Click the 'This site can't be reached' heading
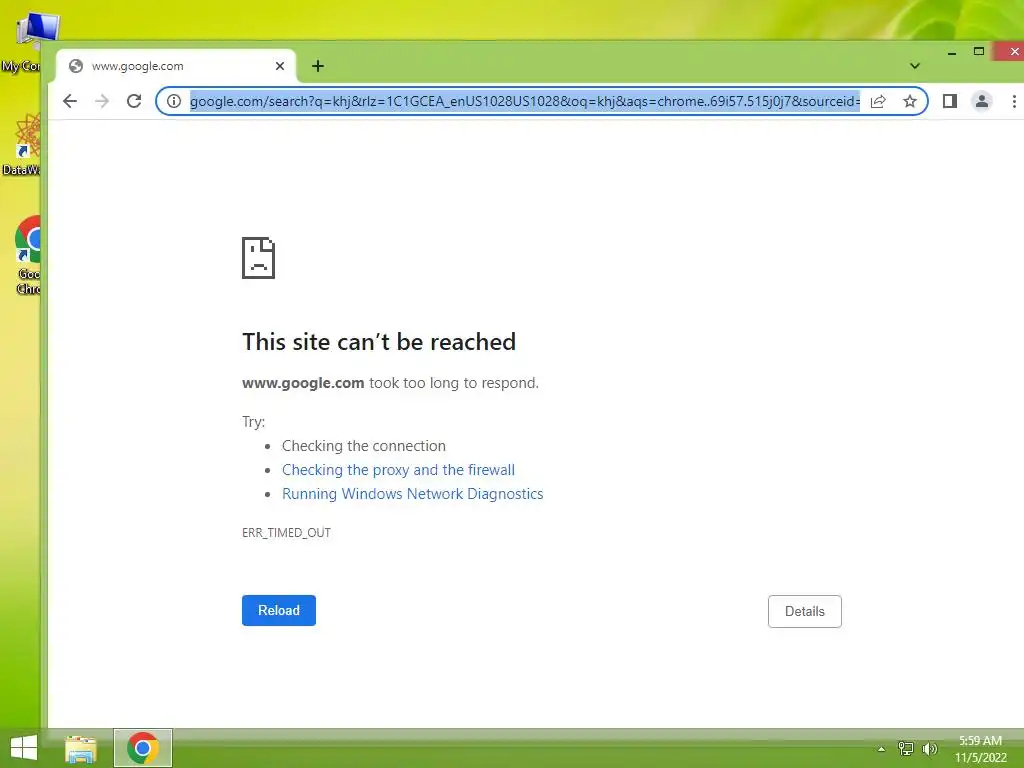Viewport: 1024px width, 768px height. coord(379,342)
